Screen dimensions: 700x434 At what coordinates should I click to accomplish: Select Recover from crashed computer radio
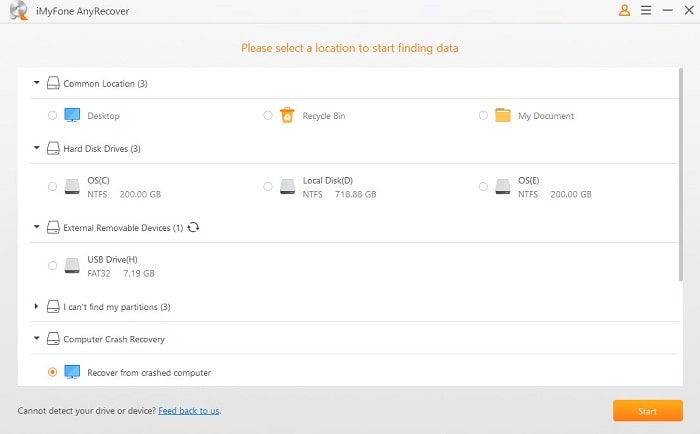52,372
